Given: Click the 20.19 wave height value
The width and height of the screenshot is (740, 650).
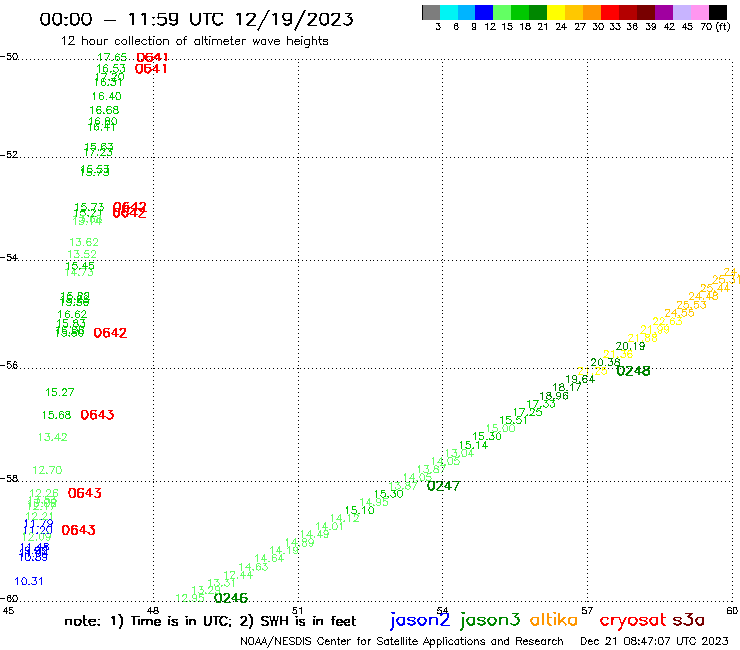Looking at the screenshot, I should click(630, 346).
